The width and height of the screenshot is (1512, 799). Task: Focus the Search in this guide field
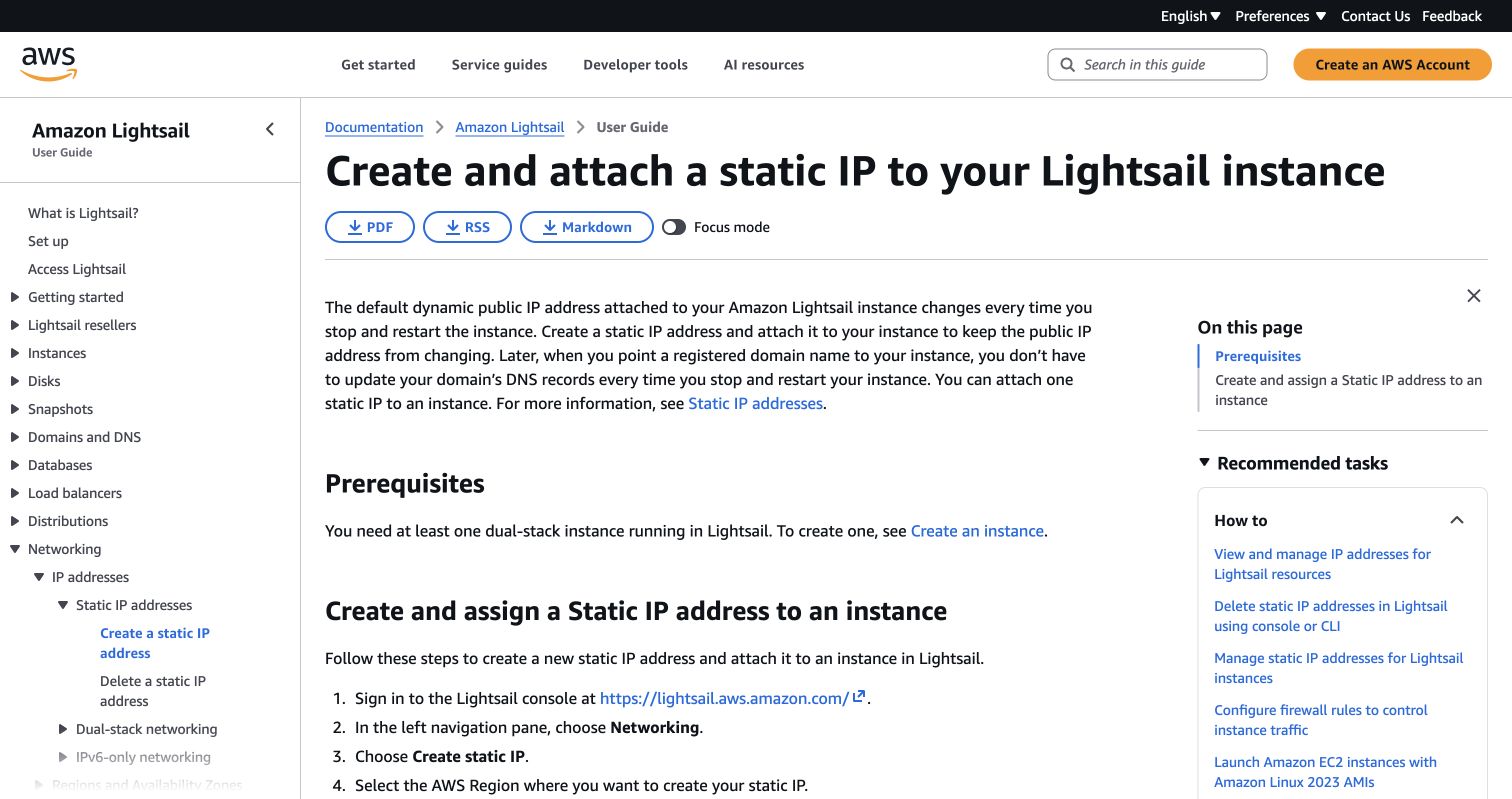pos(1157,65)
